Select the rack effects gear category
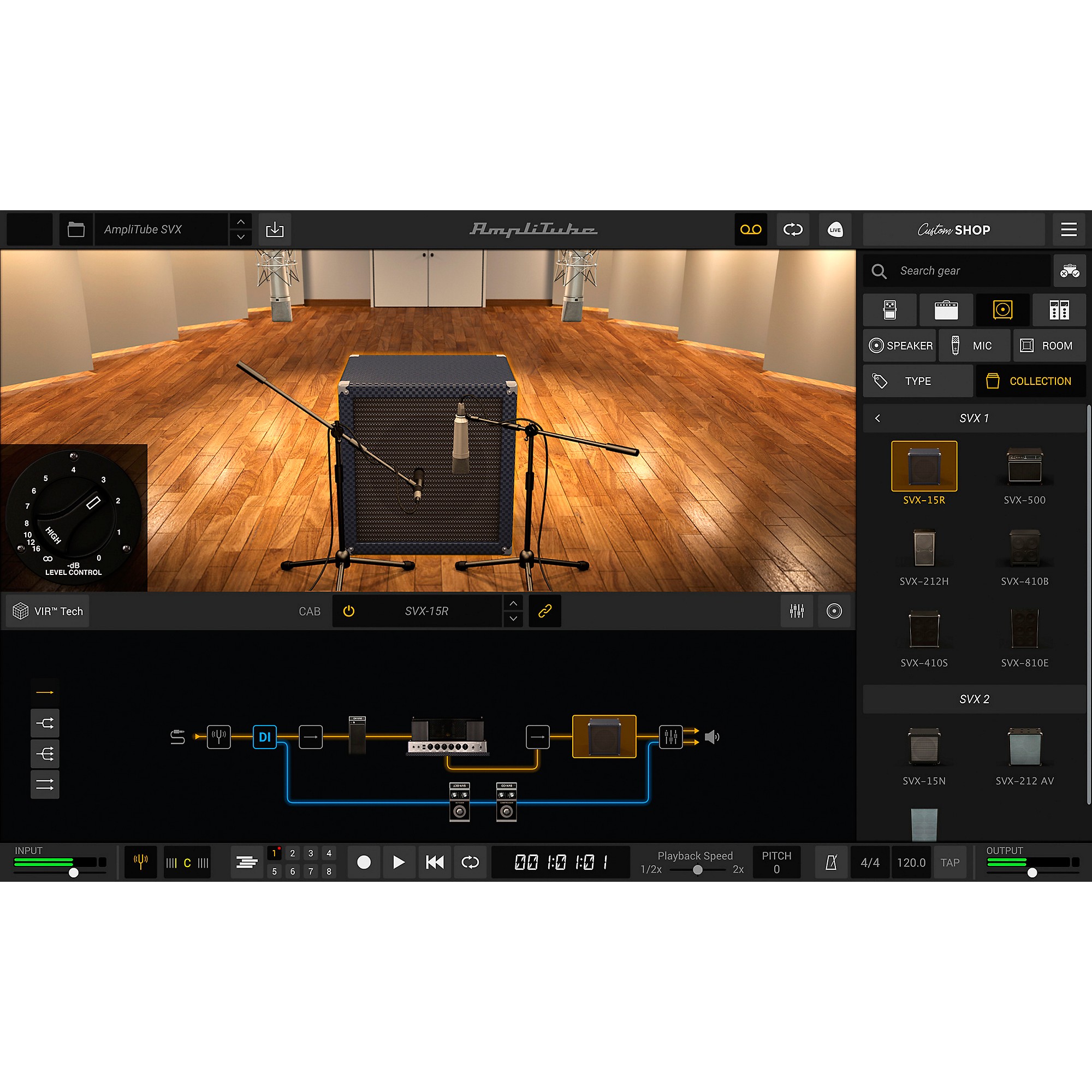Viewport: 1092px width, 1092px height. (1059, 310)
